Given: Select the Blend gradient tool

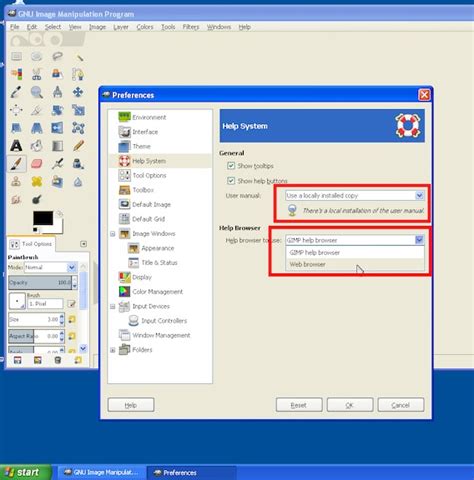Looking at the screenshot, I should pos(57,146).
